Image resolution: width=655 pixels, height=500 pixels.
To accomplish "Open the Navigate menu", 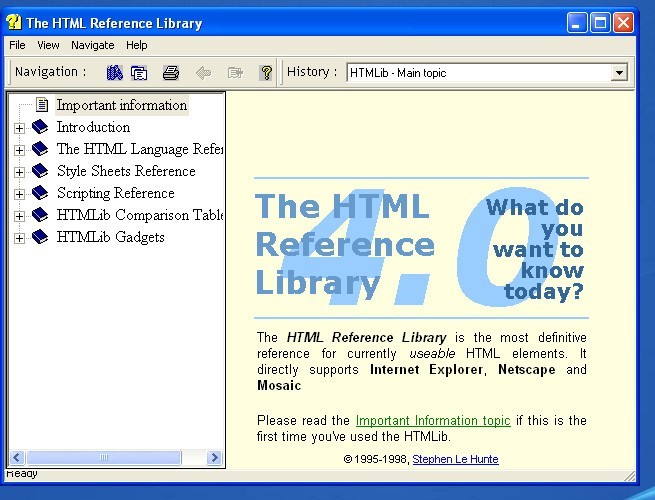I will pos(93,45).
